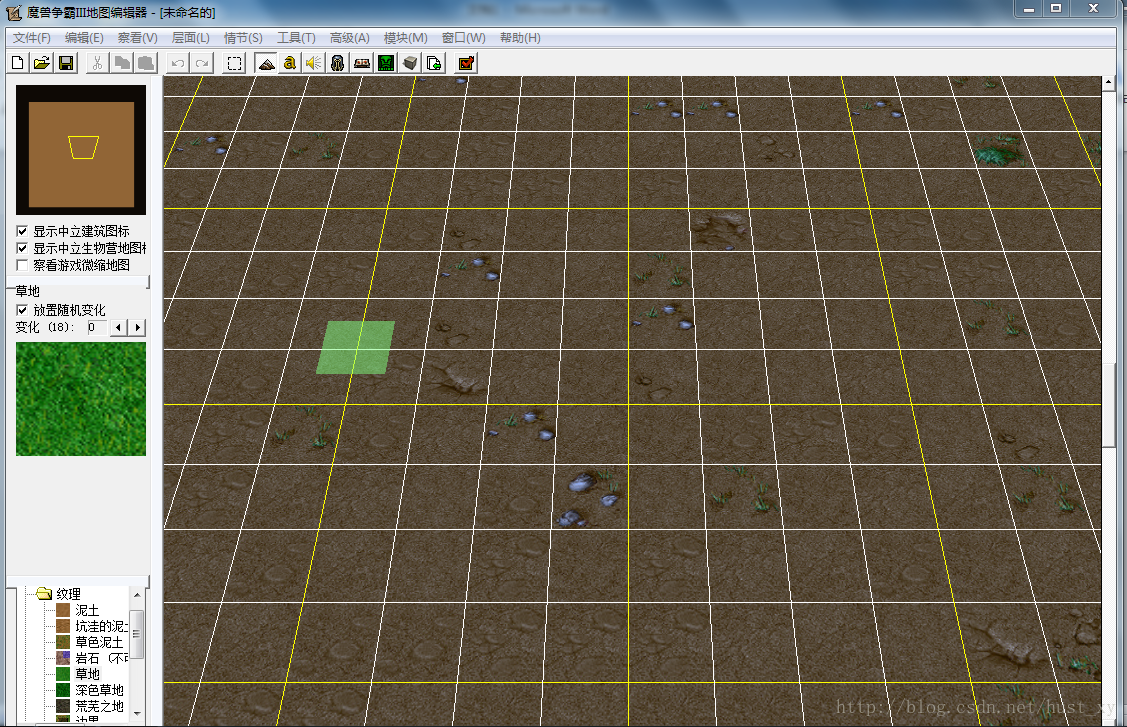
Task: Select the 泥土 texture in the tree
Action: [87, 610]
